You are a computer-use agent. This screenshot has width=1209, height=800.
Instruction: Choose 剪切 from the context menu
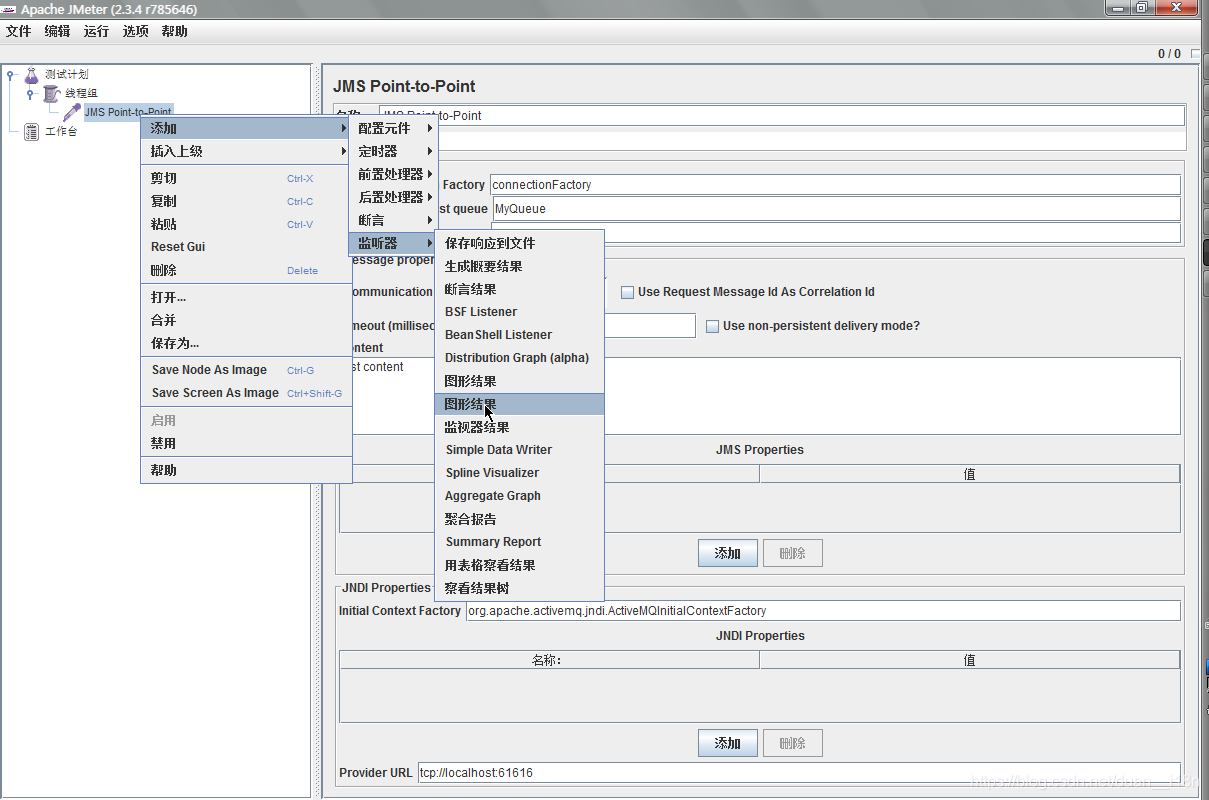tap(246, 178)
